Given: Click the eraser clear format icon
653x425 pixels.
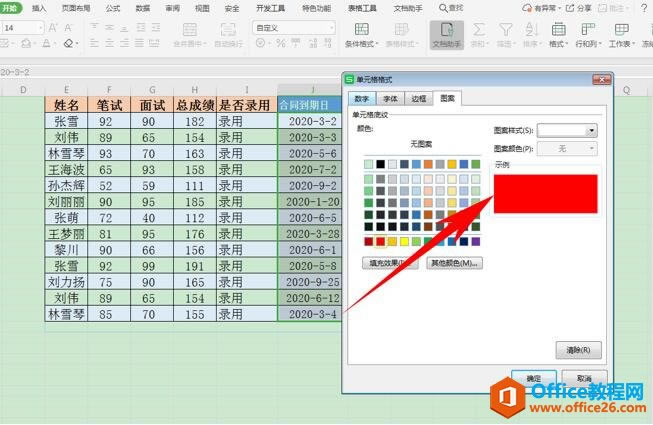Looking at the screenshot, I should pos(68,43).
